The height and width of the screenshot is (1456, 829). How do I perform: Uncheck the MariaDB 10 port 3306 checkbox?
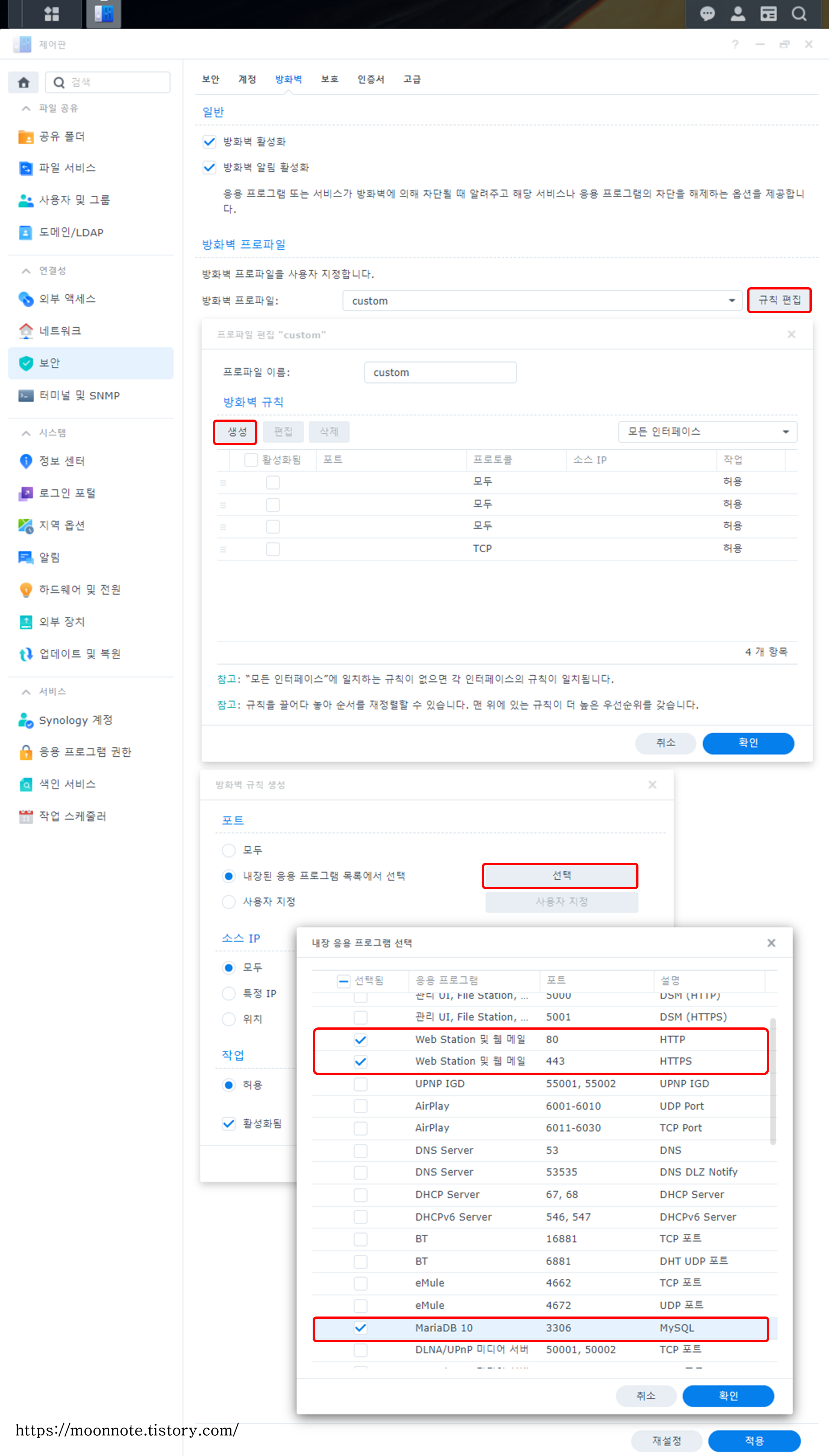click(x=360, y=1327)
